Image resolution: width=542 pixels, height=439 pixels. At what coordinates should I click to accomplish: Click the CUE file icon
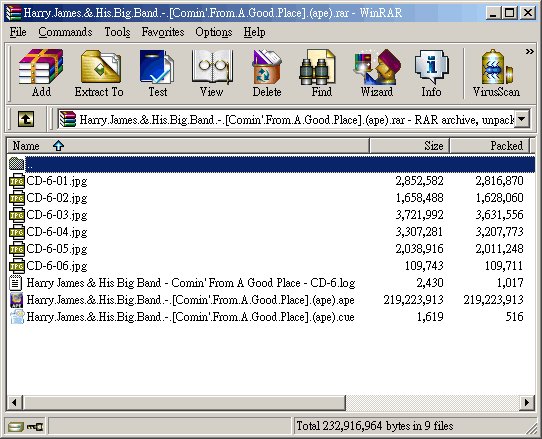(17, 317)
